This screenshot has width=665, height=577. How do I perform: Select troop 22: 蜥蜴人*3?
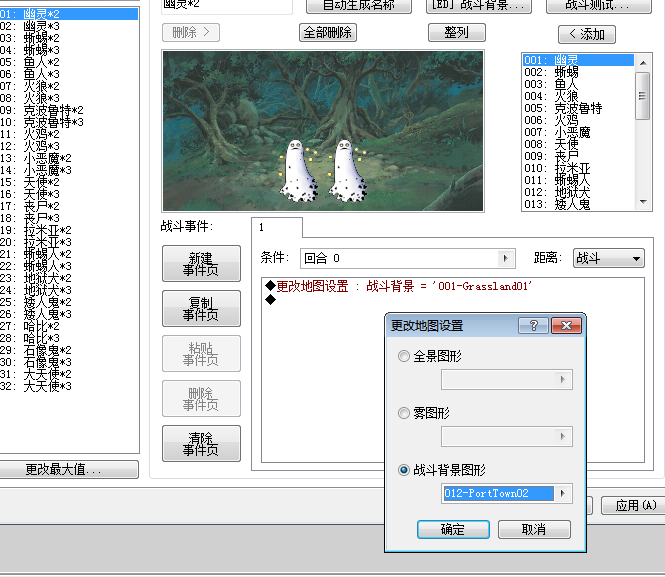tap(69, 266)
